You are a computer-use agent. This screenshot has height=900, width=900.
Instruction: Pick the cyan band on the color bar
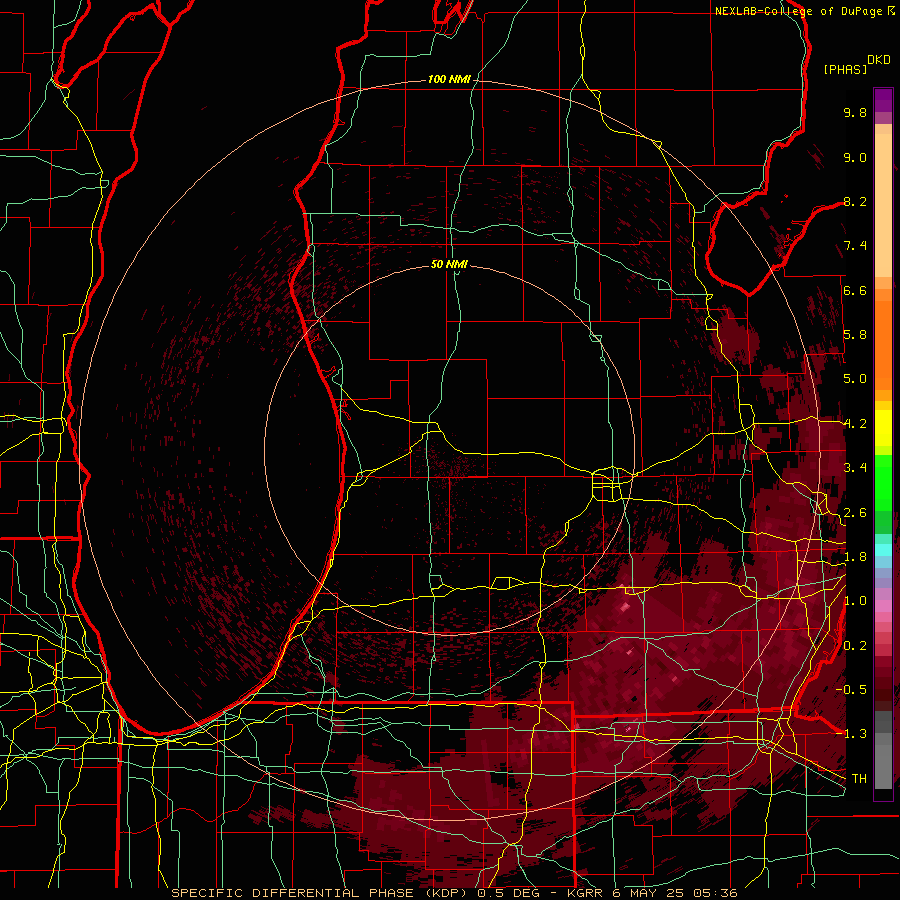pos(883,550)
